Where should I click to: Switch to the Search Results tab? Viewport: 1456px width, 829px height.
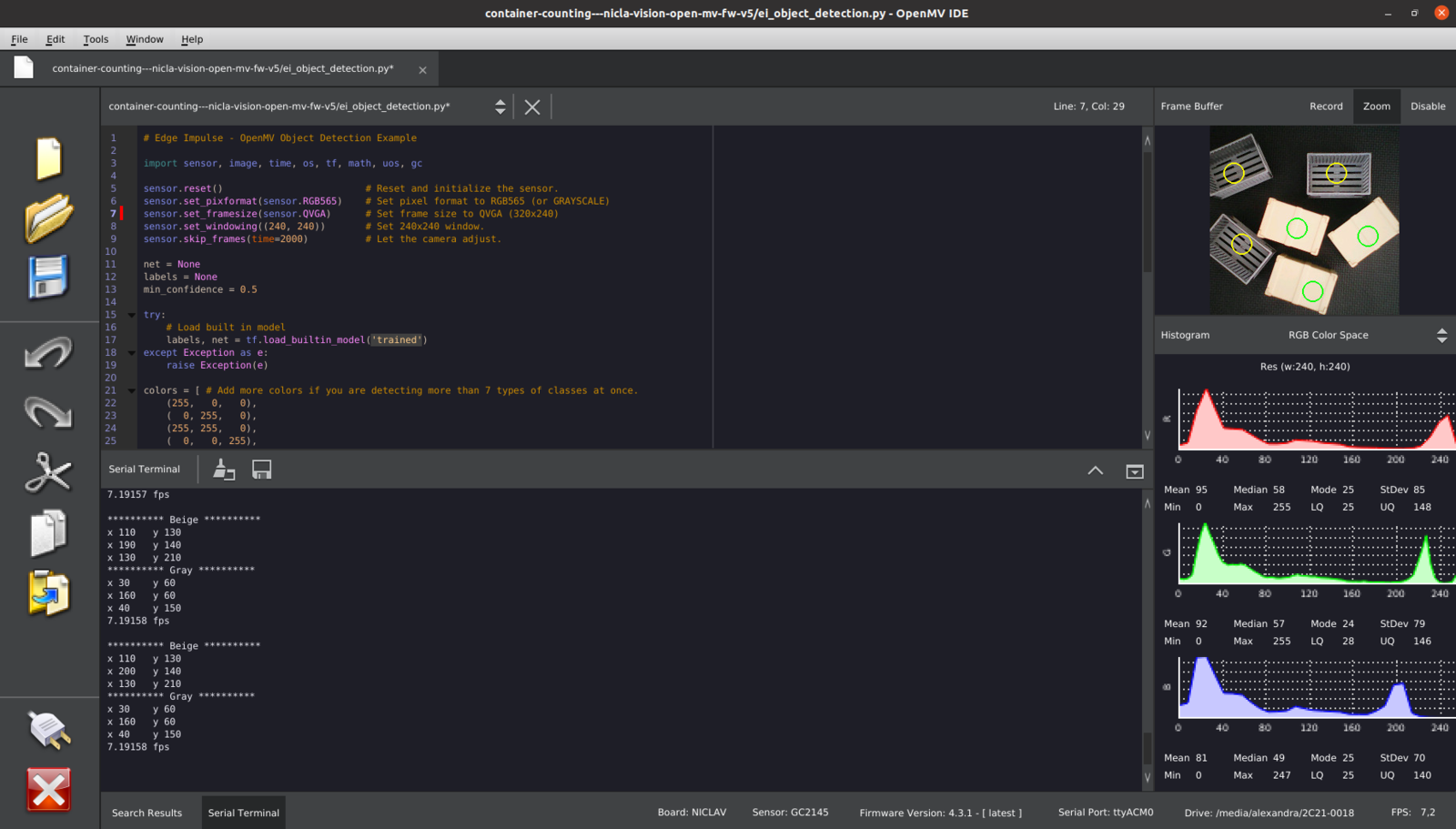click(147, 813)
